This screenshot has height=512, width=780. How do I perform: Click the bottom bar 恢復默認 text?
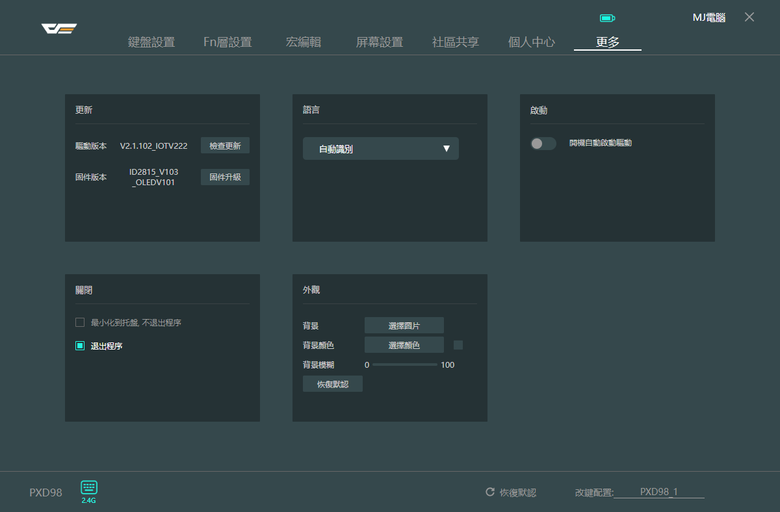518,492
